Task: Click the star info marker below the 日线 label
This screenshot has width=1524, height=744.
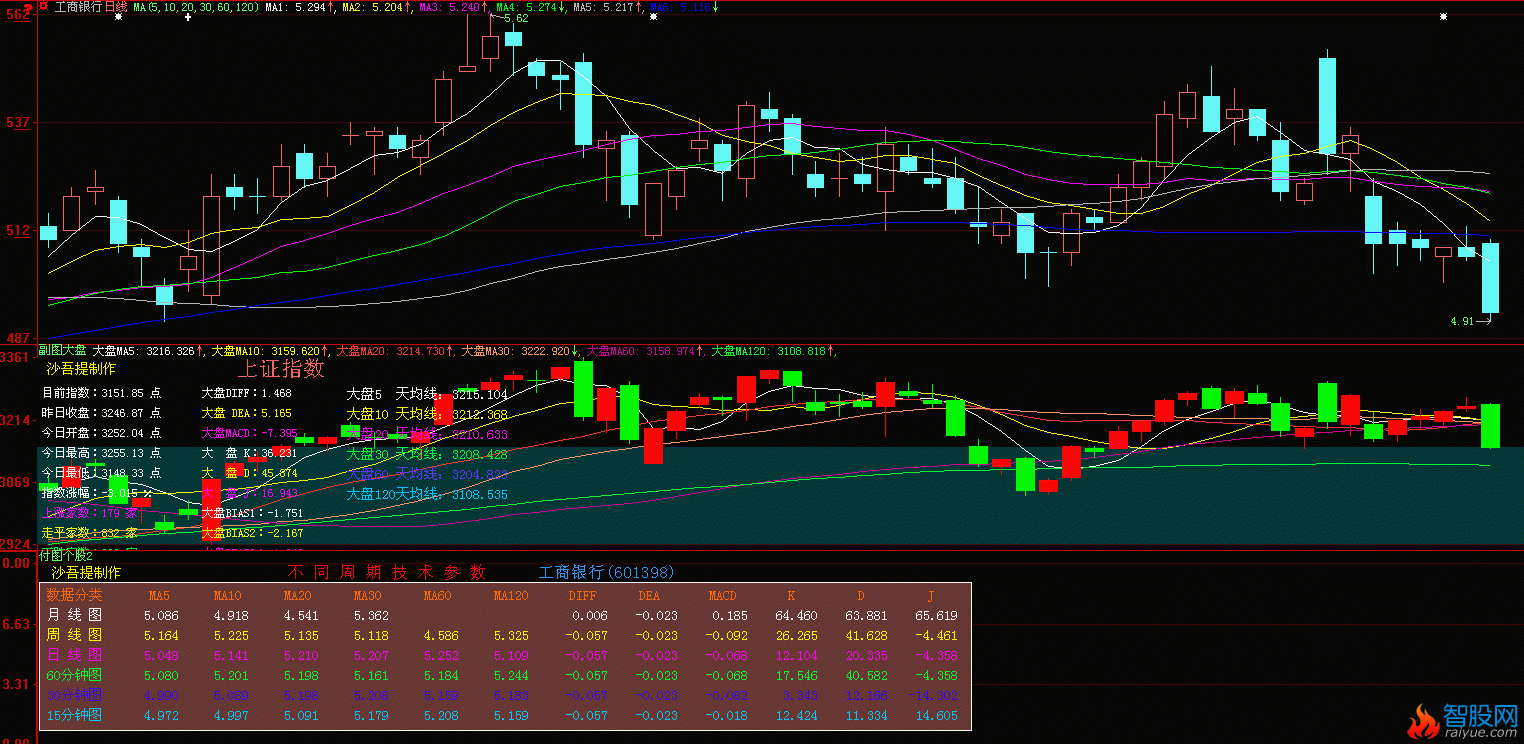Action: 119,17
